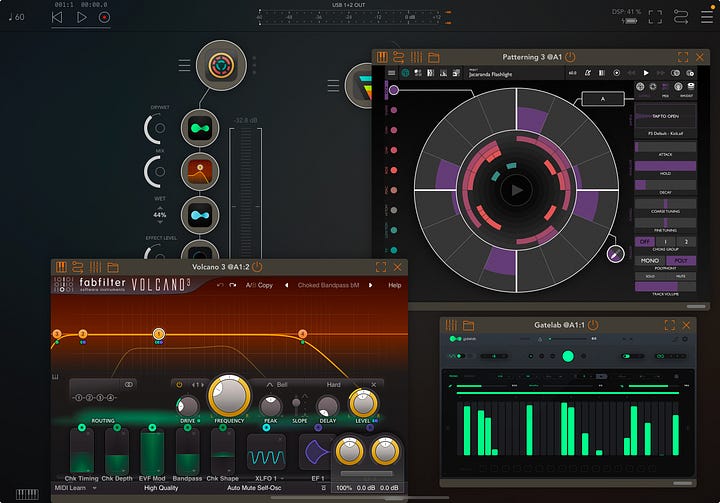Open Patterning 3 window routing icon
Screen dimensions: 720x503
point(399,57)
